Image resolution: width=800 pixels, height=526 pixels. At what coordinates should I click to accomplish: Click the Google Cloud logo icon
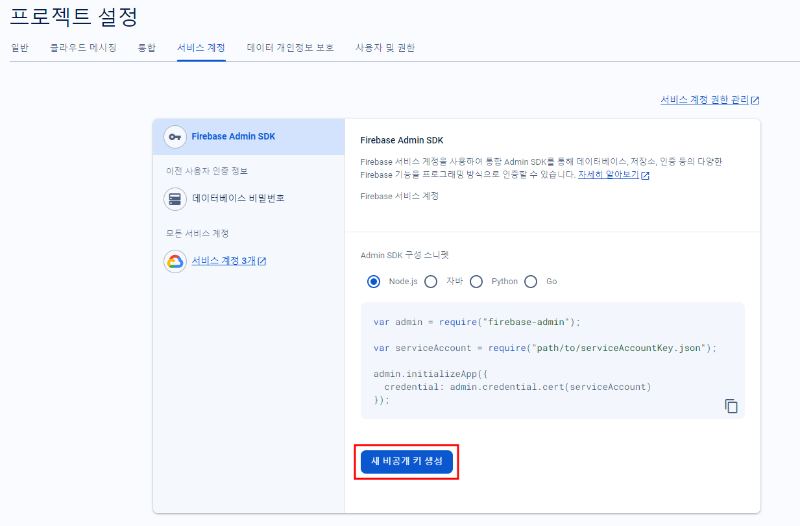pyautogui.click(x=175, y=261)
